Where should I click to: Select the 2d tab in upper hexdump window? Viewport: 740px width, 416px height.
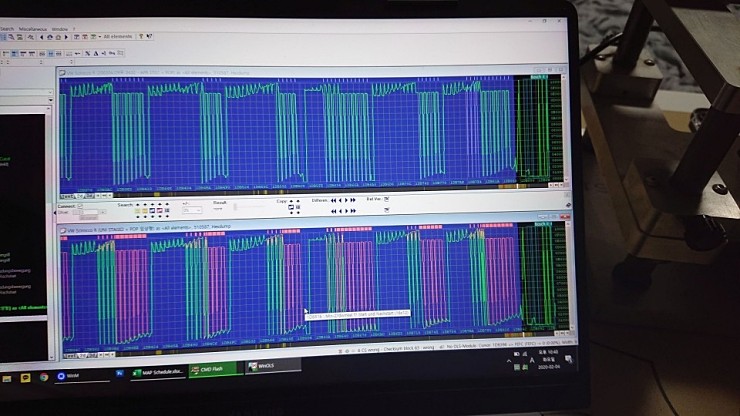pos(80,196)
